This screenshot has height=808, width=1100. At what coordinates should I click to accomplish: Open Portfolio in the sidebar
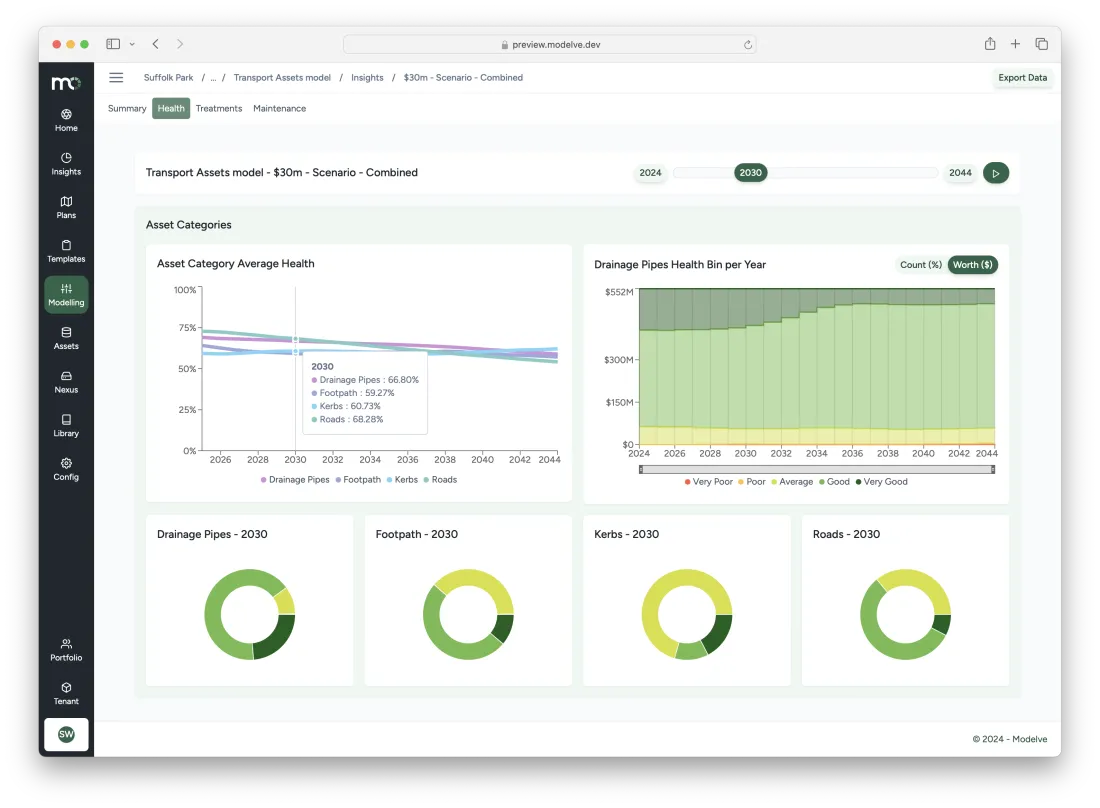click(x=66, y=649)
